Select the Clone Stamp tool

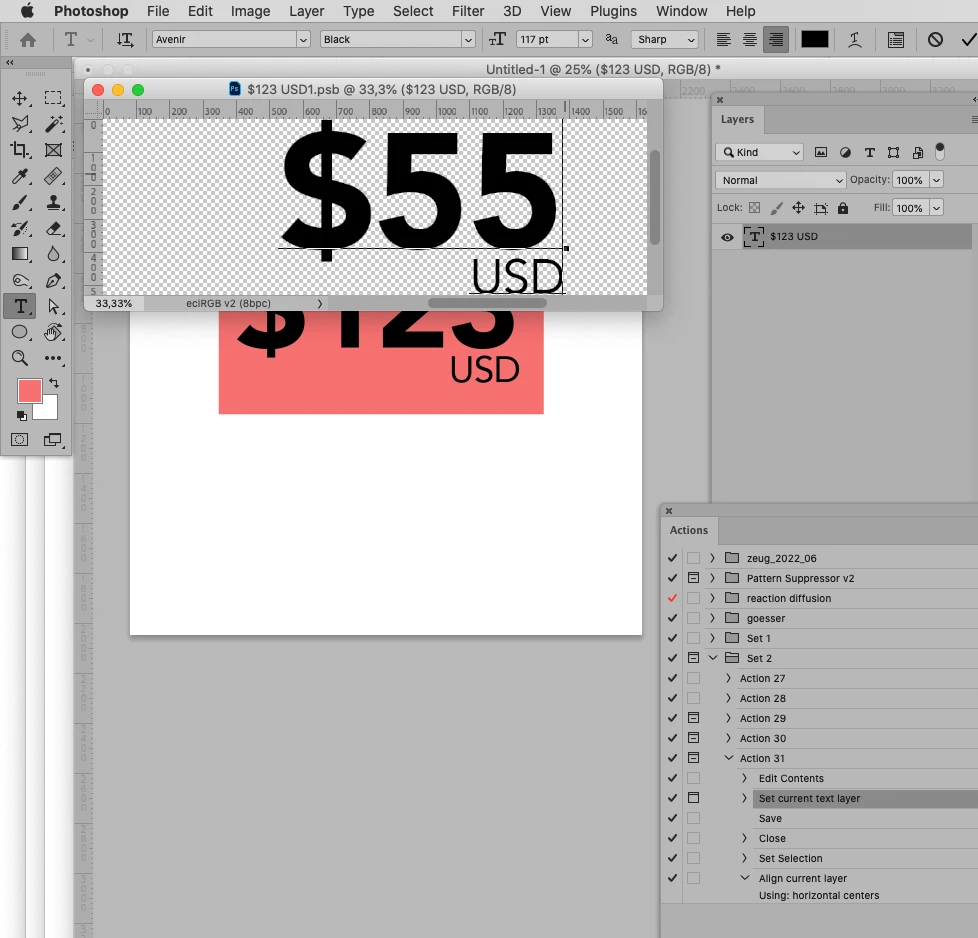click(x=54, y=203)
